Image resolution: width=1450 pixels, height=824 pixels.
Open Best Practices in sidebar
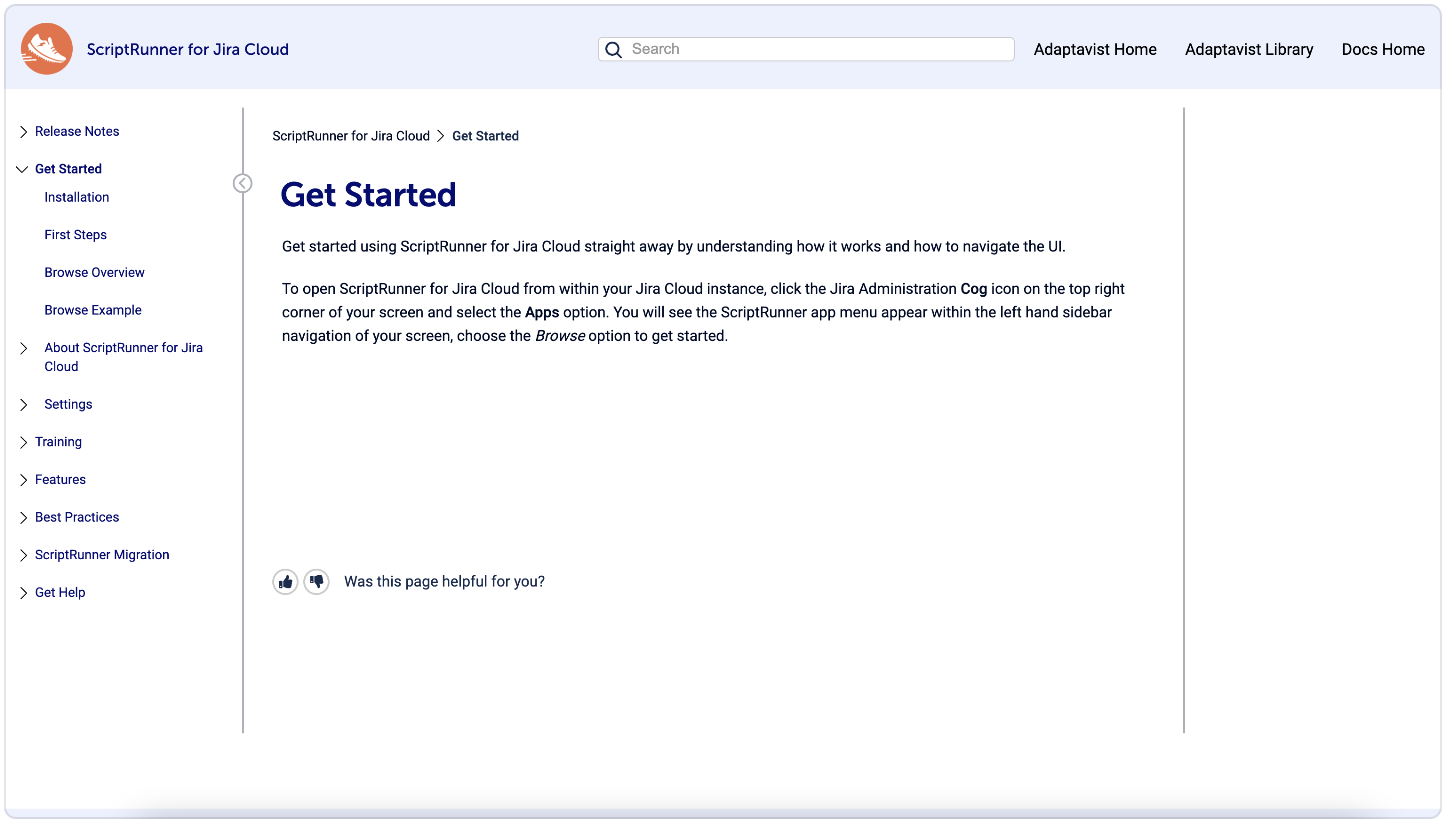[x=77, y=517]
